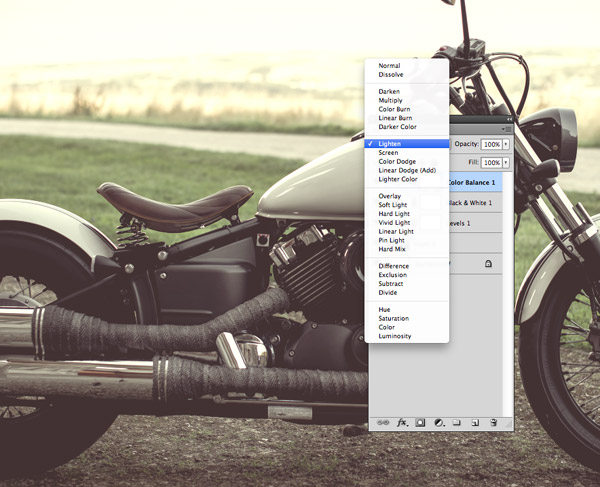600x487 pixels.
Task: Select Overlay from blend mode list
Action: (x=390, y=196)
